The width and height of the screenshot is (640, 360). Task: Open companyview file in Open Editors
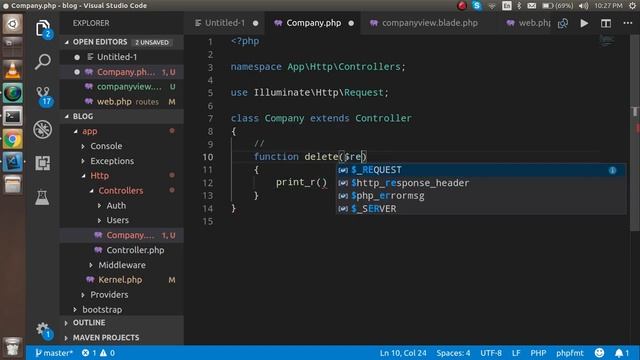point(122,87)
